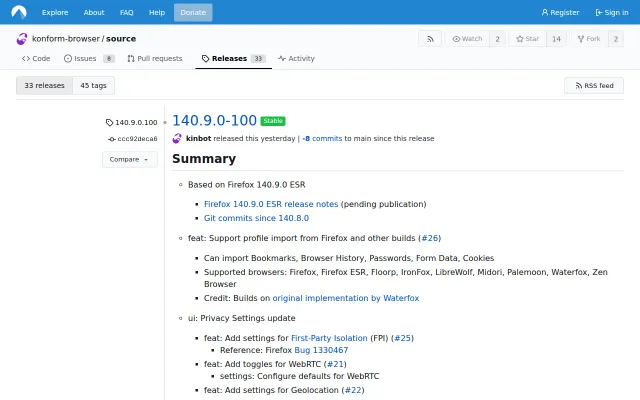Open issue #25 link
Viewport: 640px width, 400px height.
(402, 338)
